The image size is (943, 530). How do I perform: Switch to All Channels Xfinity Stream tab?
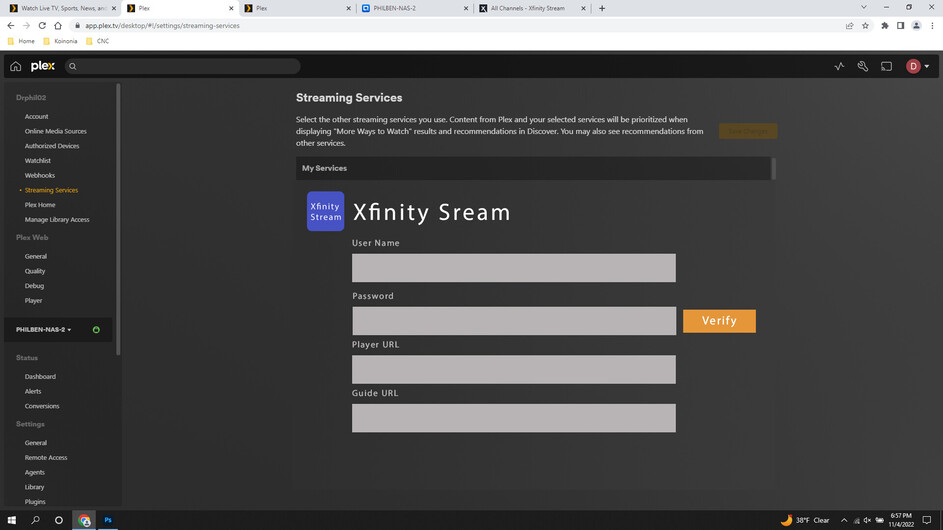[x=532, y=8]
